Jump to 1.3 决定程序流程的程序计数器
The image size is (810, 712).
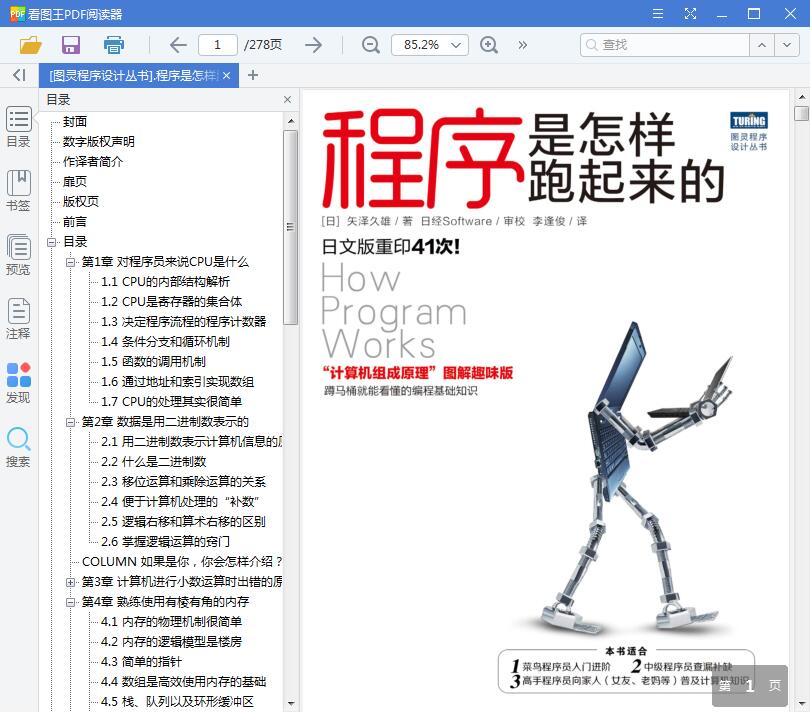183,321
